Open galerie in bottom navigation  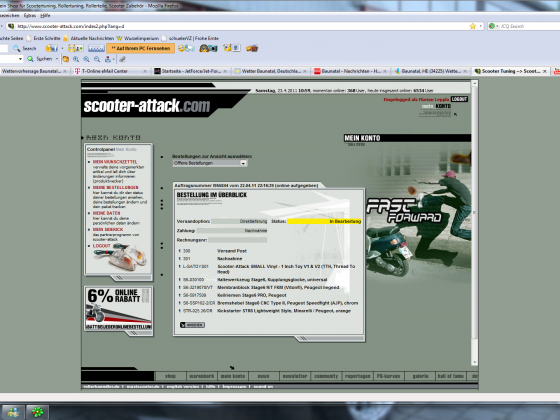tap(420, 376)
